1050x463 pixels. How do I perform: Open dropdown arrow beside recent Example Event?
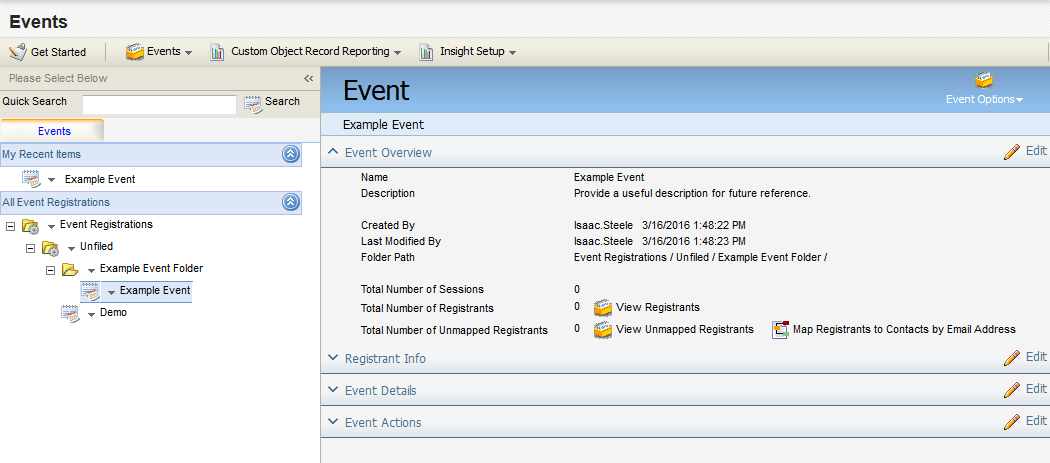point(52,180)
